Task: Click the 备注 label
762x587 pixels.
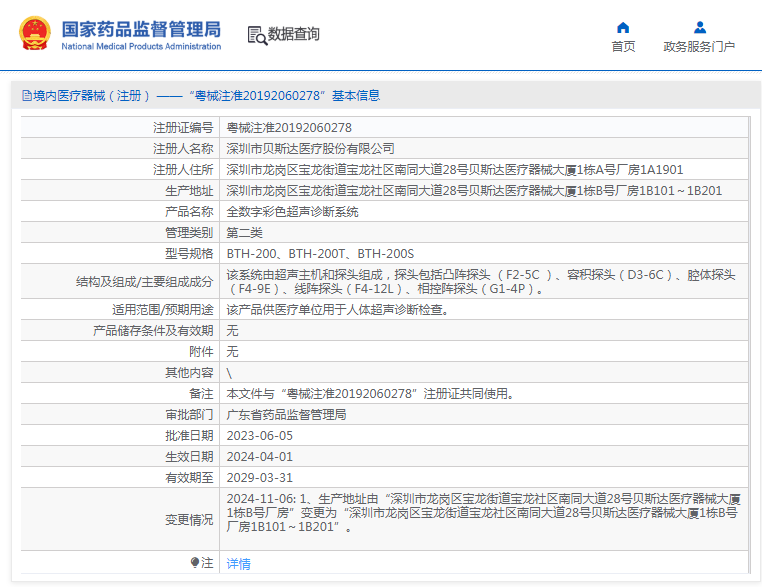Action: 201,394
